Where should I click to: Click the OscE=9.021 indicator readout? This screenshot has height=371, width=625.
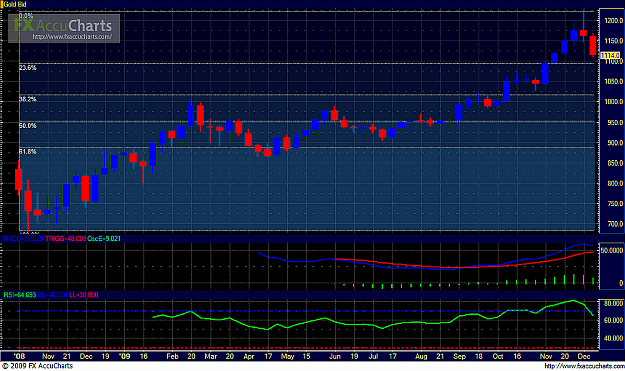[x=104, y=239]
